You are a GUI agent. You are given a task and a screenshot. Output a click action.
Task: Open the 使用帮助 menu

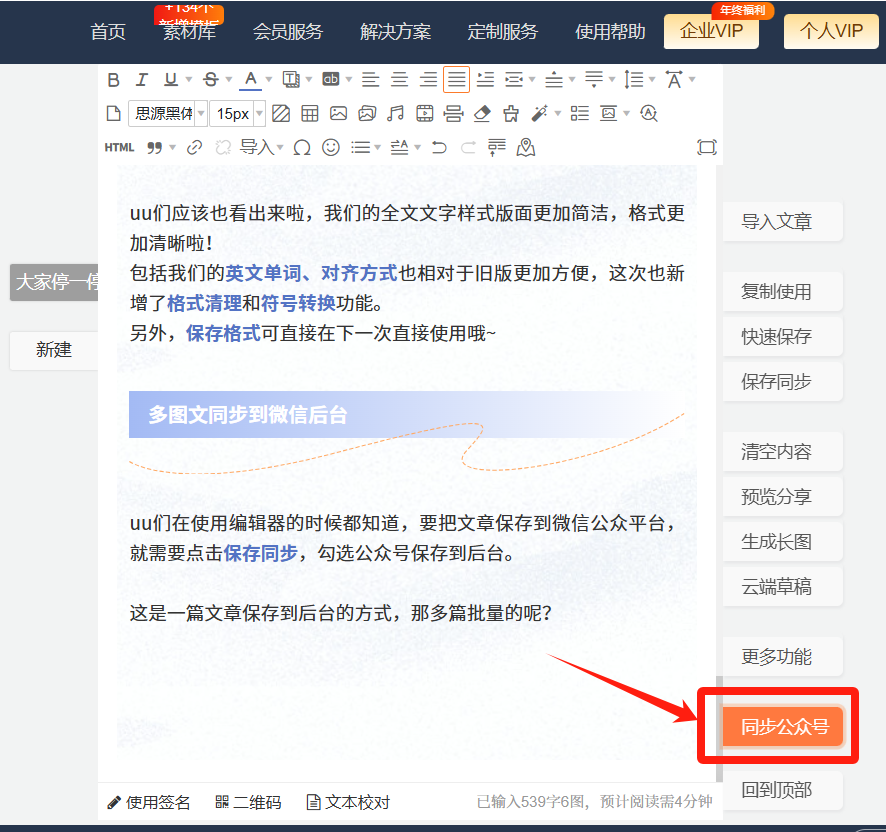pos(610,32)
